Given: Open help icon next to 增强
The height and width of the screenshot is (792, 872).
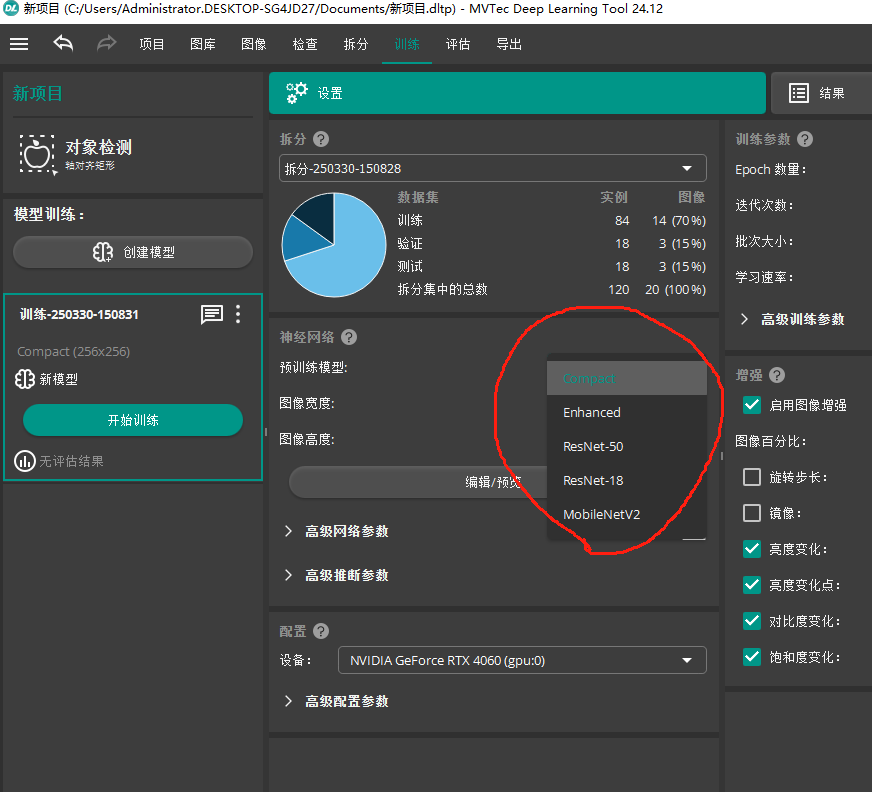Looking at the screenshot, I should [777, 375].
